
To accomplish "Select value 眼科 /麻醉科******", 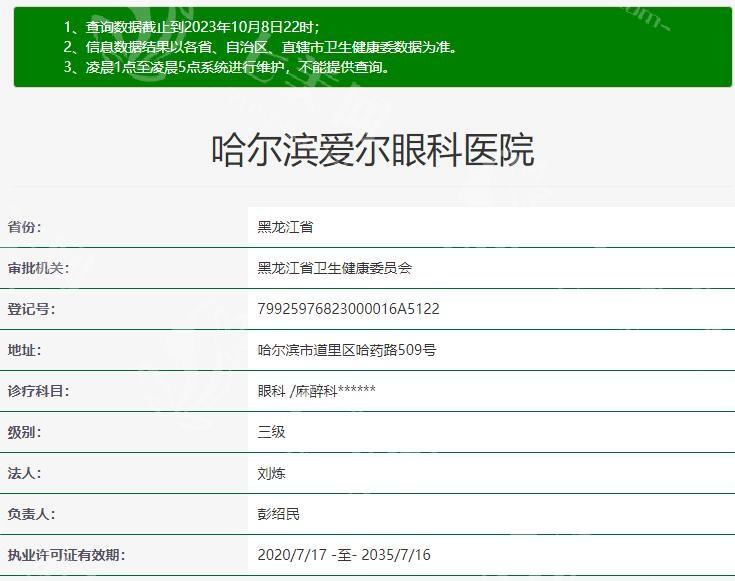I will tap(316, 391).
